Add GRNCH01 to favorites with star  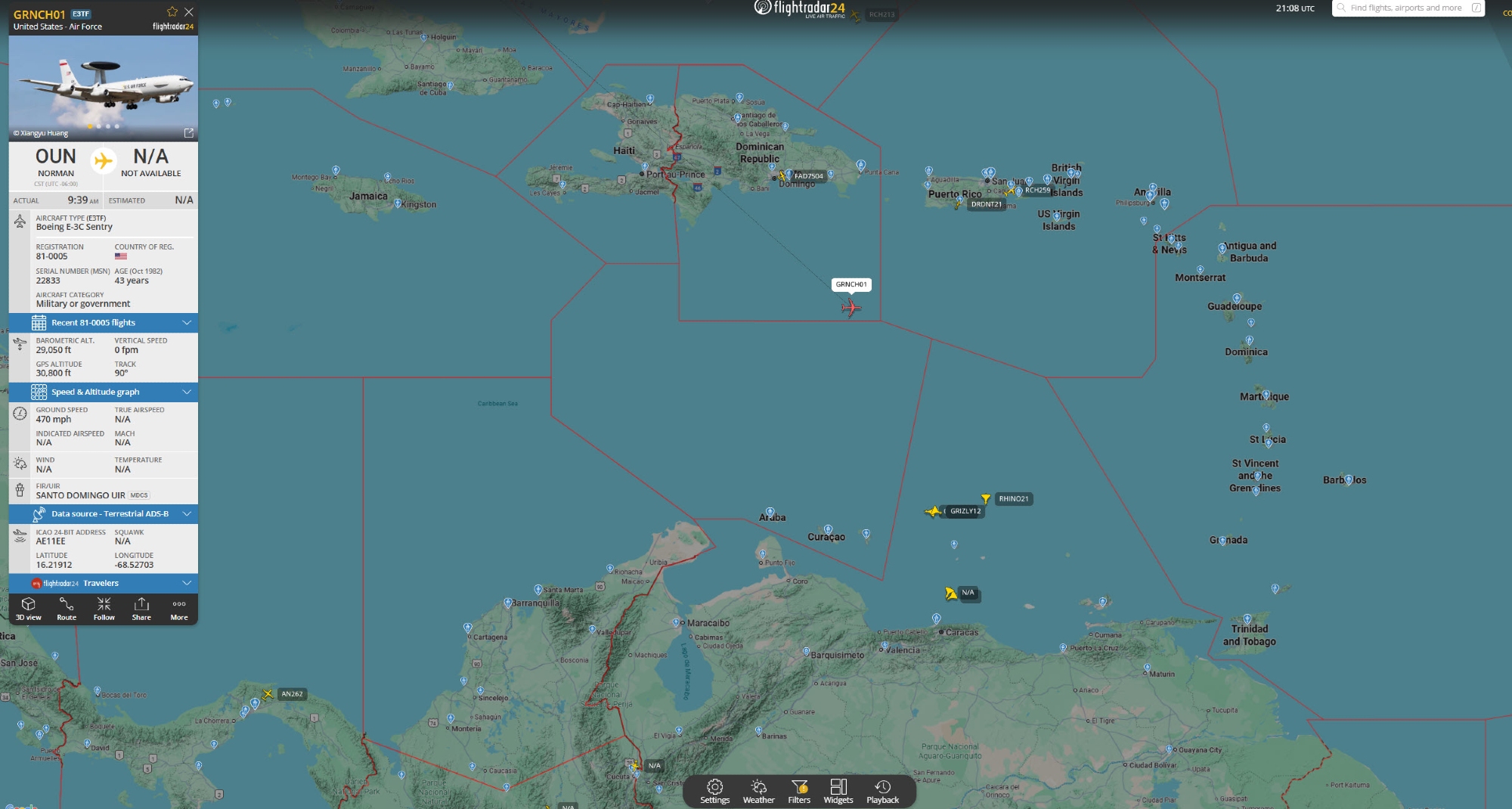coord(172,11)
